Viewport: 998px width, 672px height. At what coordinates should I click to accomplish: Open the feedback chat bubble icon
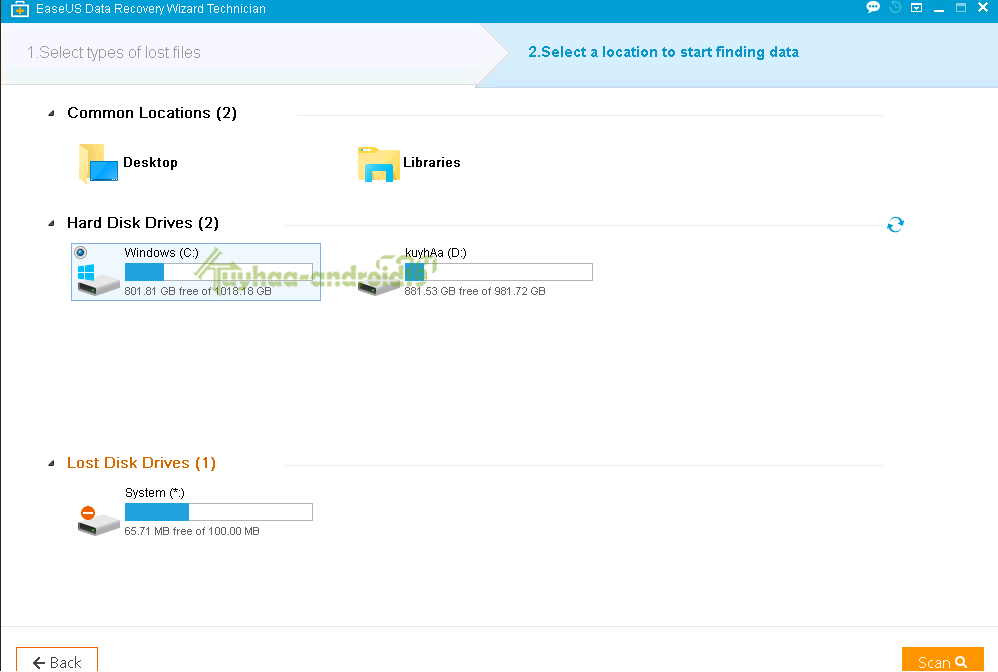[x=873, y=8]
